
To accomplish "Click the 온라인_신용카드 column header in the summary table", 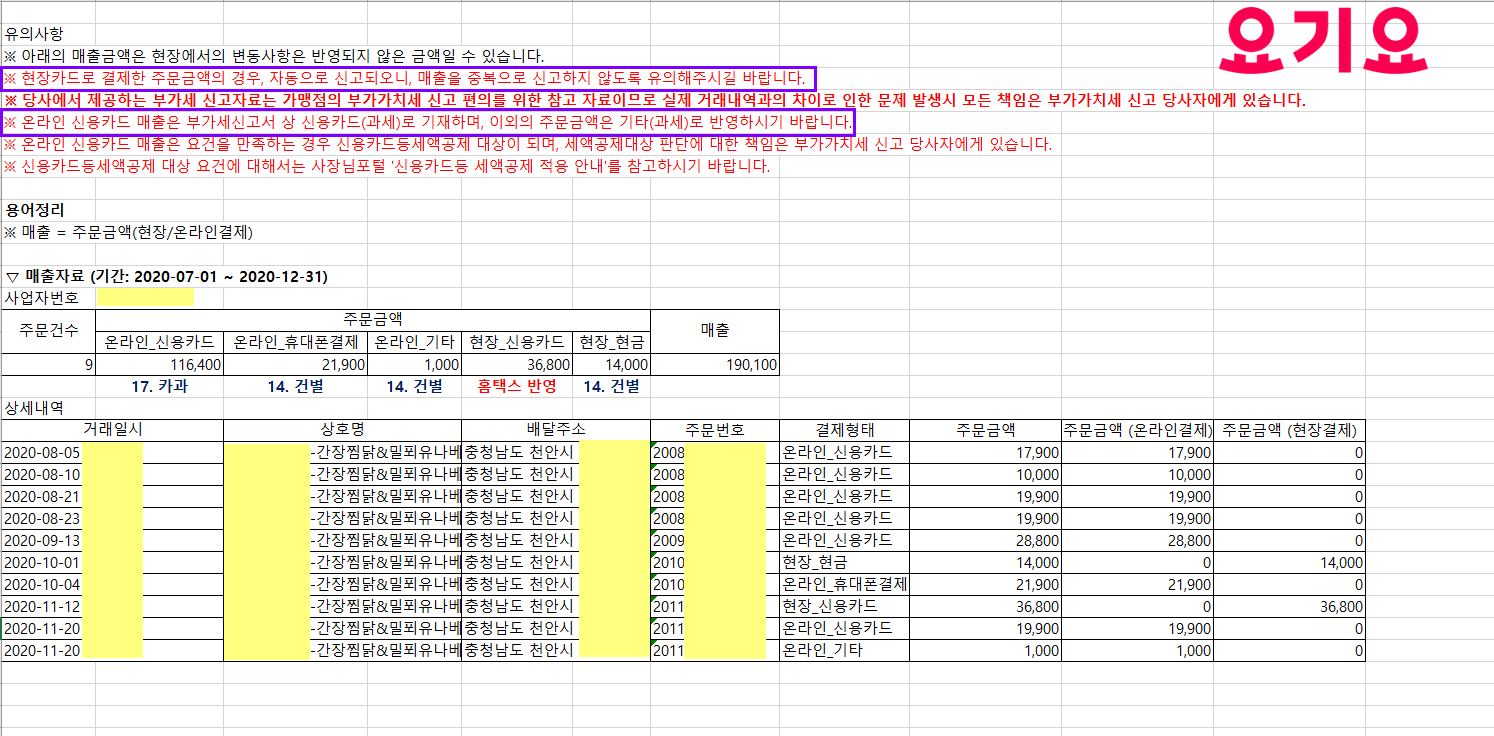I will click(160, 342).
